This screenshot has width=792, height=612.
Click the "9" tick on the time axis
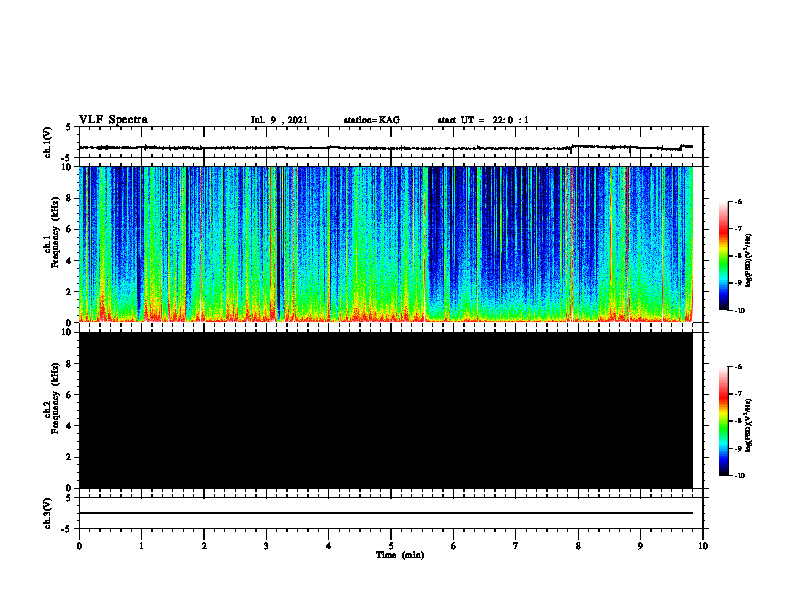pos(640,546)
